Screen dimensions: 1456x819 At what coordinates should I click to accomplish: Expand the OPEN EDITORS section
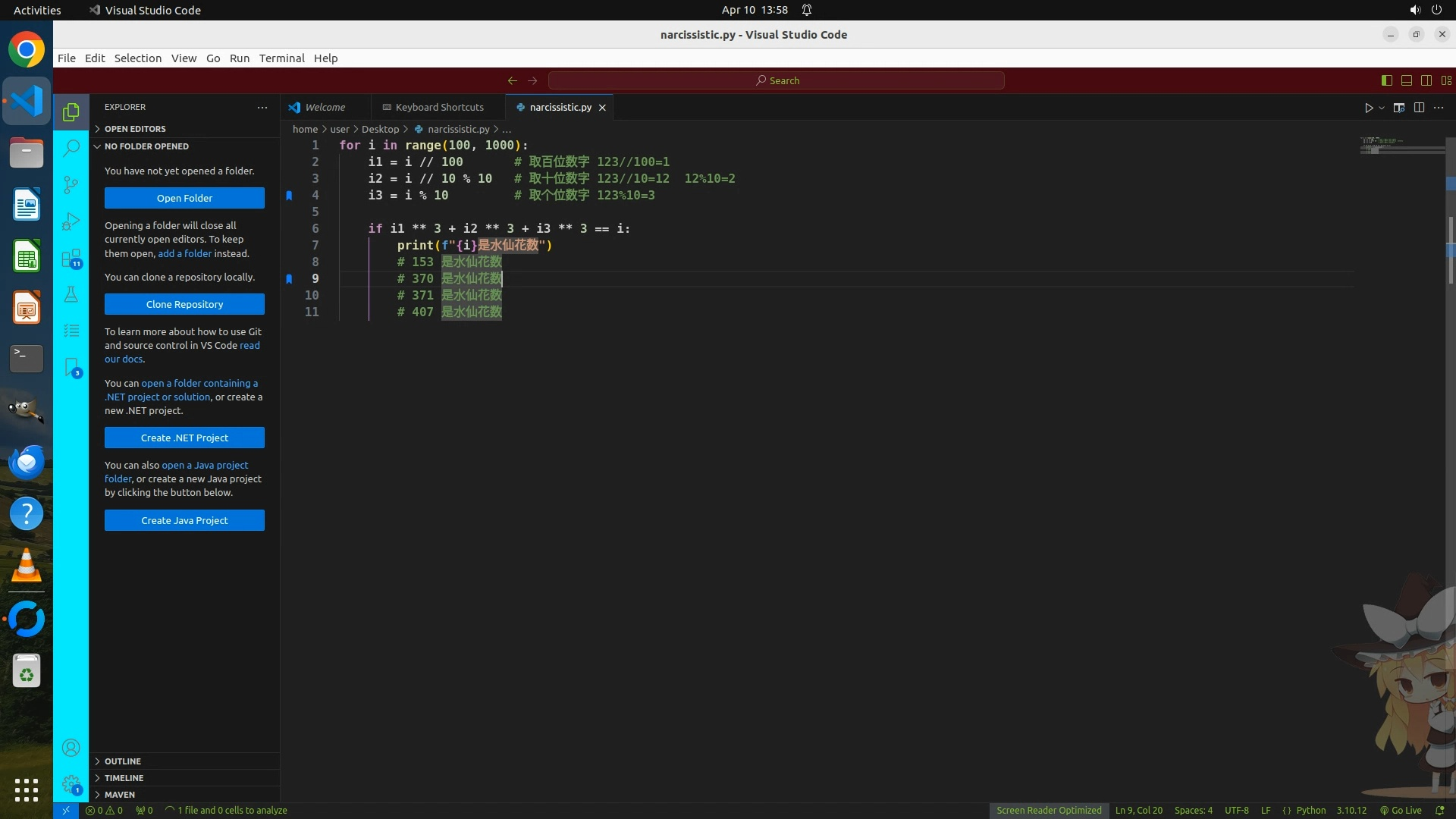coord(135,129)
